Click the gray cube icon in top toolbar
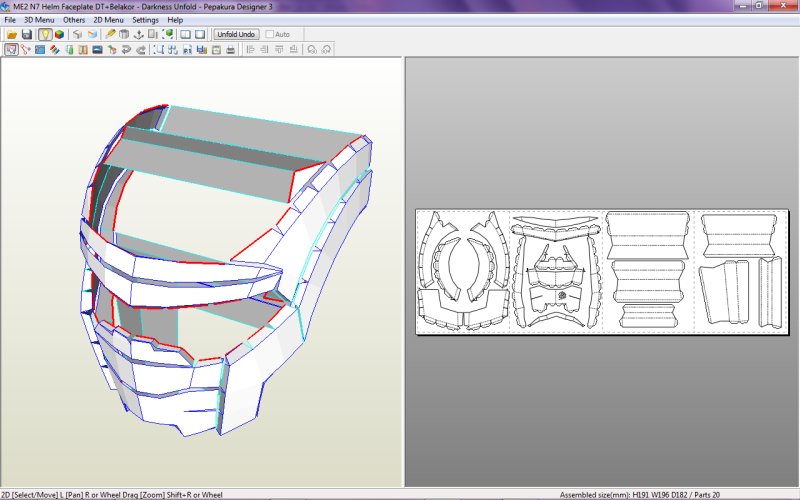 click(x=78, y=34)
